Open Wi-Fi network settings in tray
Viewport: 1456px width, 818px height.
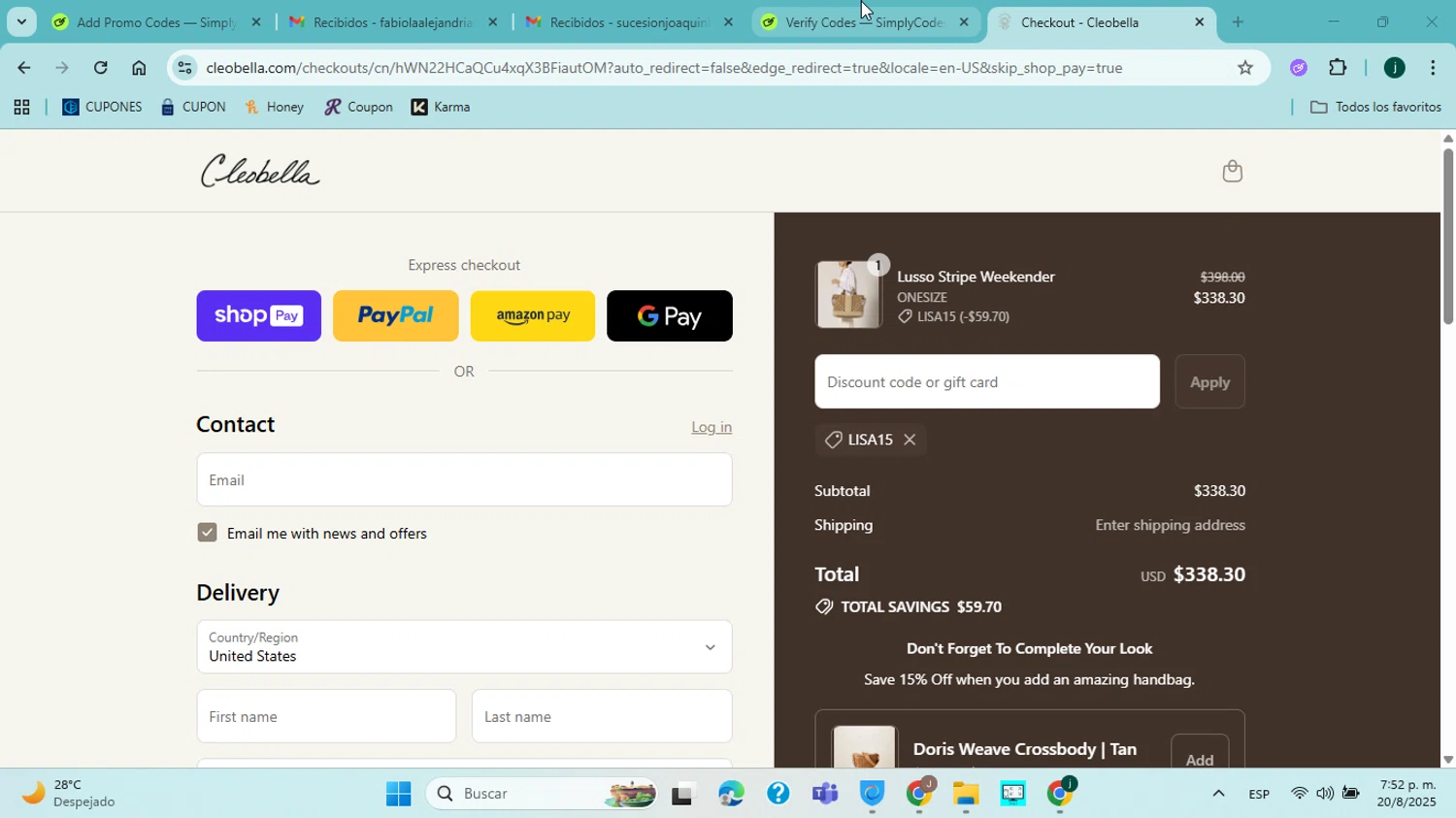click(x=1299, y=794)
